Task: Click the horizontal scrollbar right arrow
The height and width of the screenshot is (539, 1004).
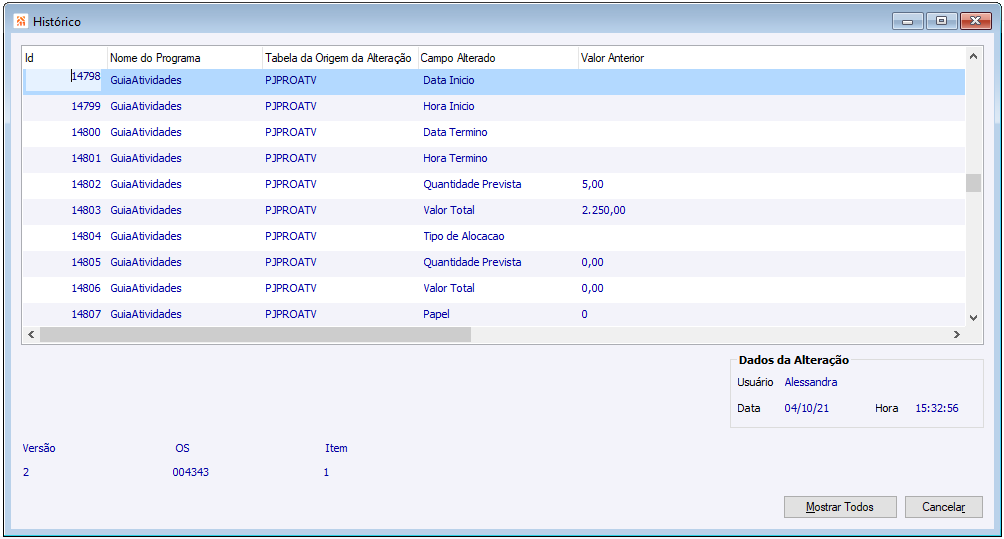Action: click(957, 334)
